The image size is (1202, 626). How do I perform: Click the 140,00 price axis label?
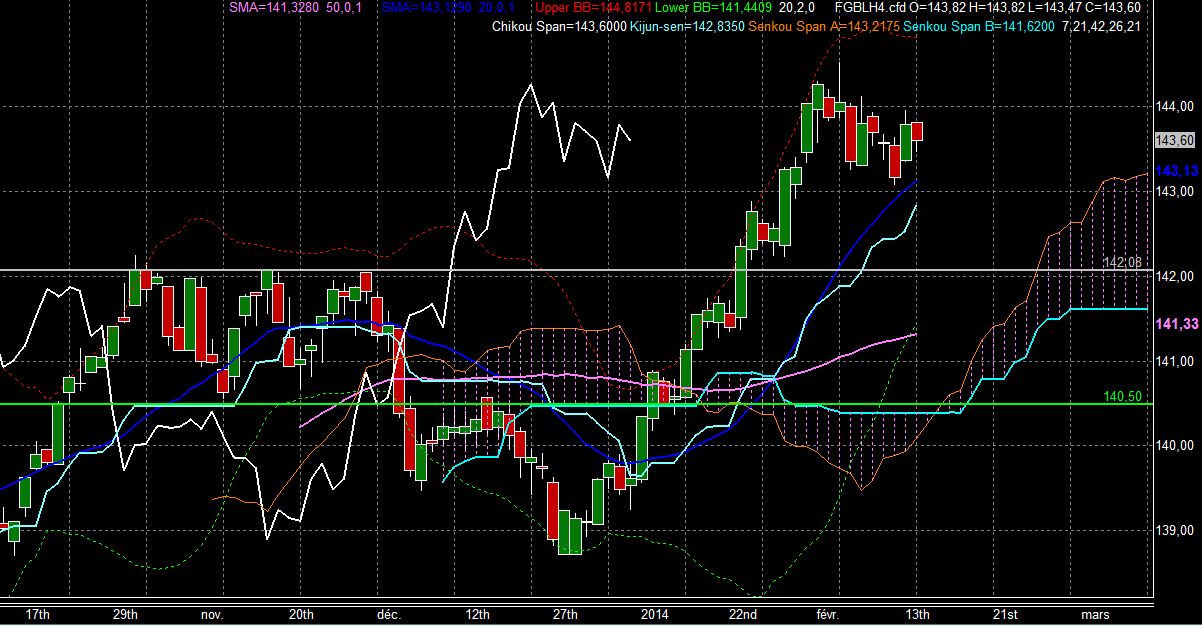[1173, 446]
